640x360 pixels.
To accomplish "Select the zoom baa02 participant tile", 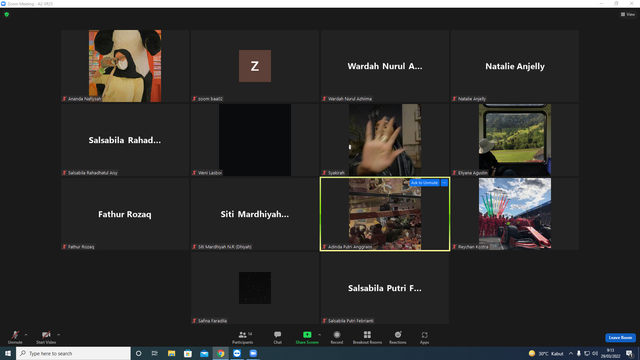I will (255, 66).
